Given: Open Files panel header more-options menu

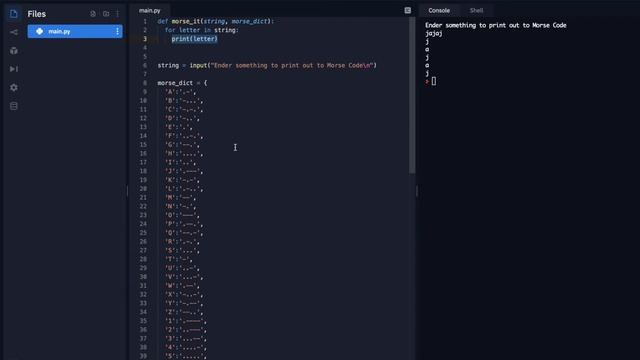Looking at the screenshot, I should [x=118, y=14].
